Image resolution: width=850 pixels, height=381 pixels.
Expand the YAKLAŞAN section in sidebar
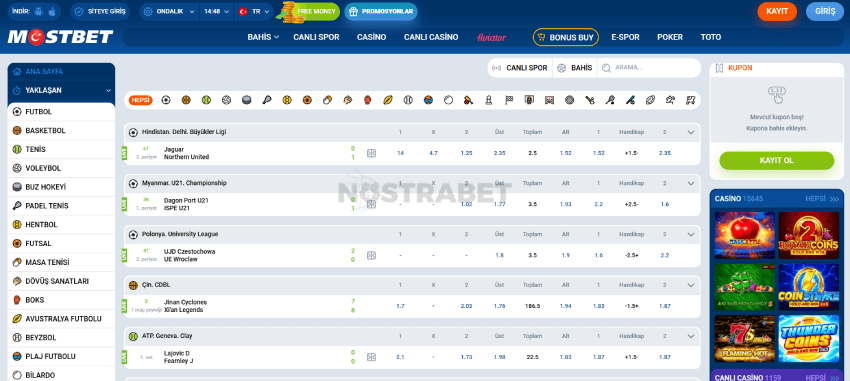pyautogui.click(x=61, y=91)
